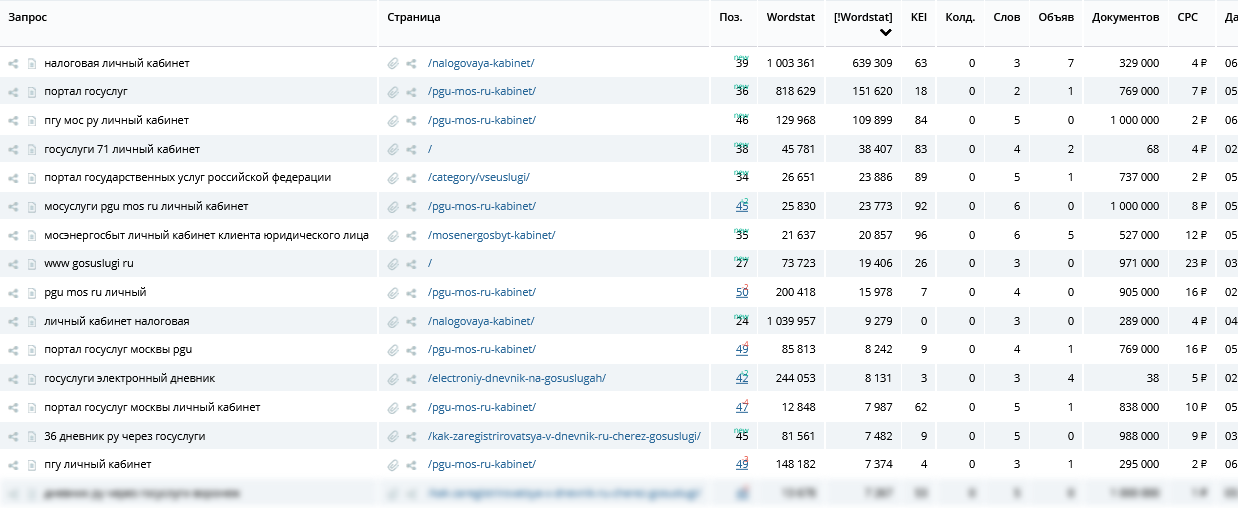Sort table by the KEI column
The width and height of the screenshot is (1238, 508).
pyautogui.click(x=918, y=17)
